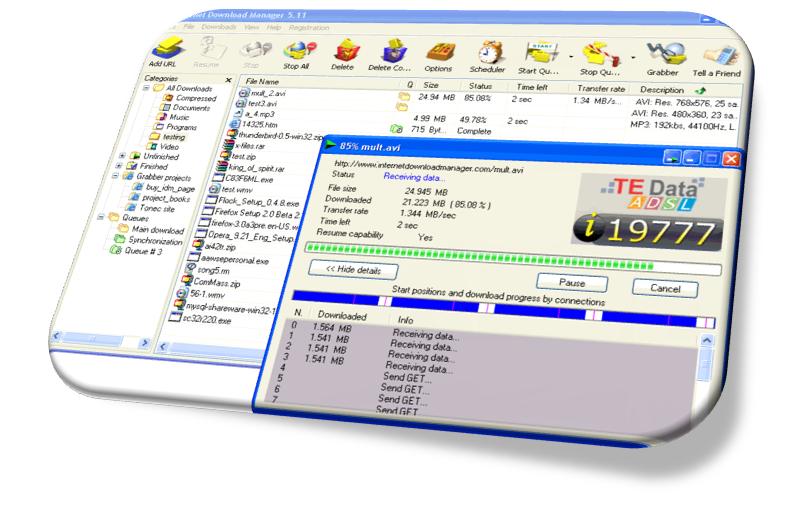The image size is (795, 510).
Task: Open the Registration menu
Action: (x=309, y=28)
